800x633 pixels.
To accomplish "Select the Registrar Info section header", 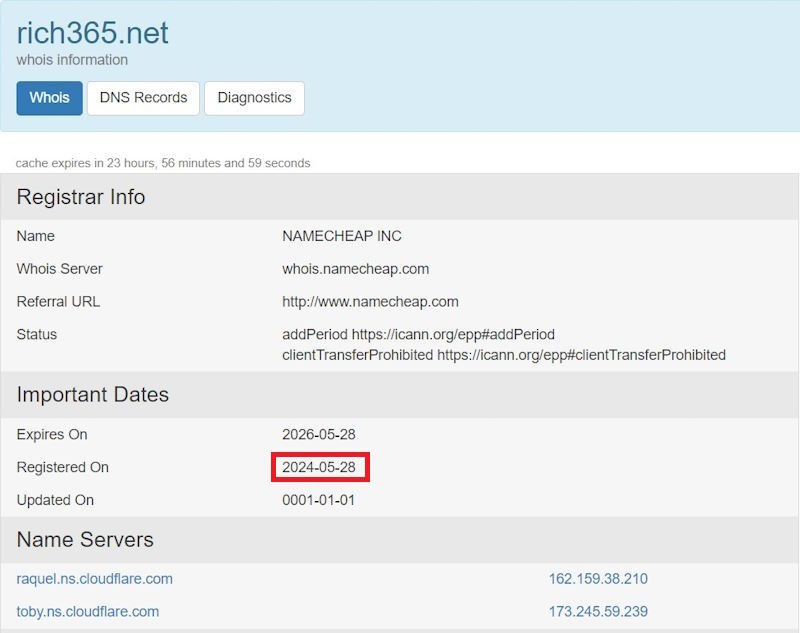I will [80, 197].
